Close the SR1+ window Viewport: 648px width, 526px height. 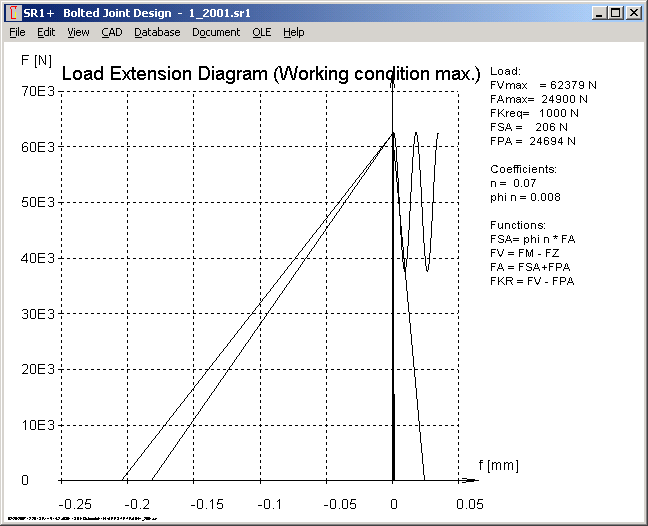(633, 13)
